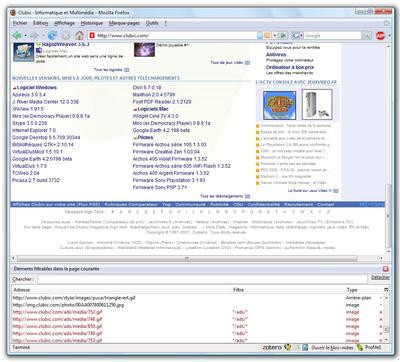Open the ? help menu
This screenshot has width=400, height=362.
coord(165,23)
